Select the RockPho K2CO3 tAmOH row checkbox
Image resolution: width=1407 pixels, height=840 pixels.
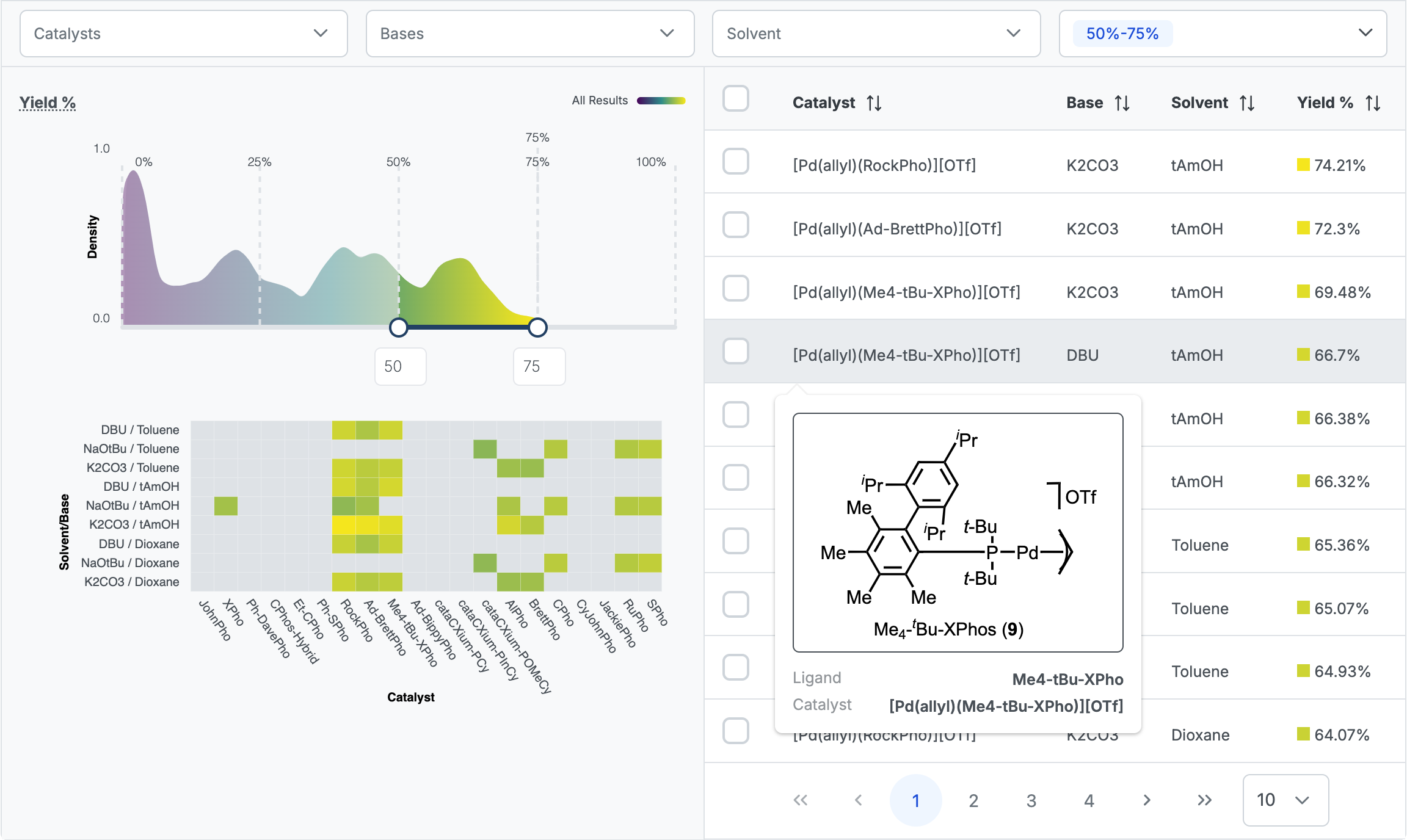pos(735,162)
